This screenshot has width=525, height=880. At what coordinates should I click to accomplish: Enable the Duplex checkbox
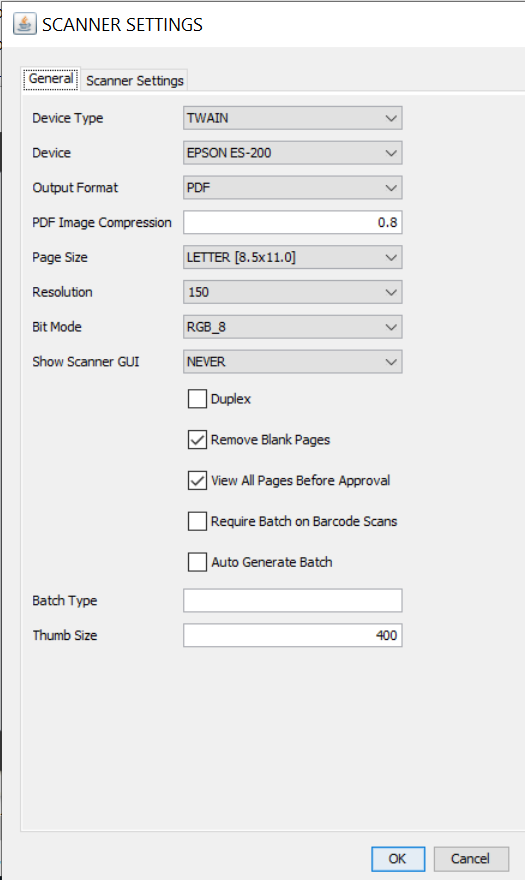tap(197, 399)
